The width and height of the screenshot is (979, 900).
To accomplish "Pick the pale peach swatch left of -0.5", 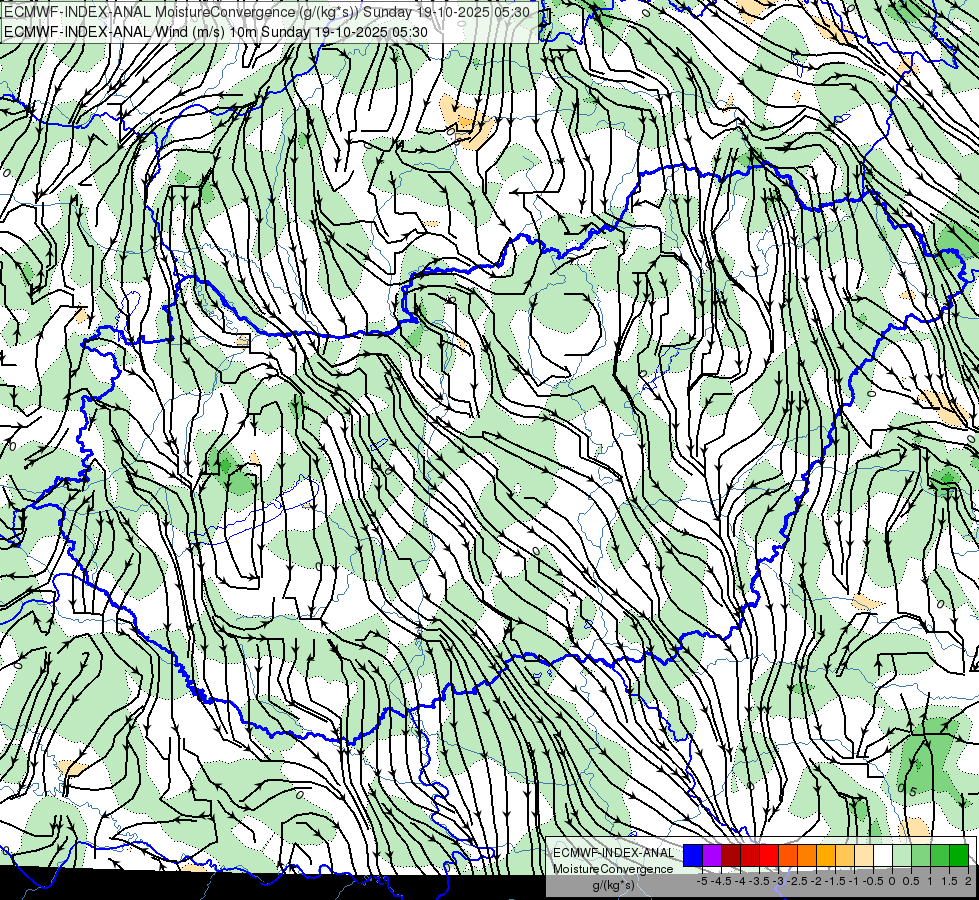I will coord(864,855).
